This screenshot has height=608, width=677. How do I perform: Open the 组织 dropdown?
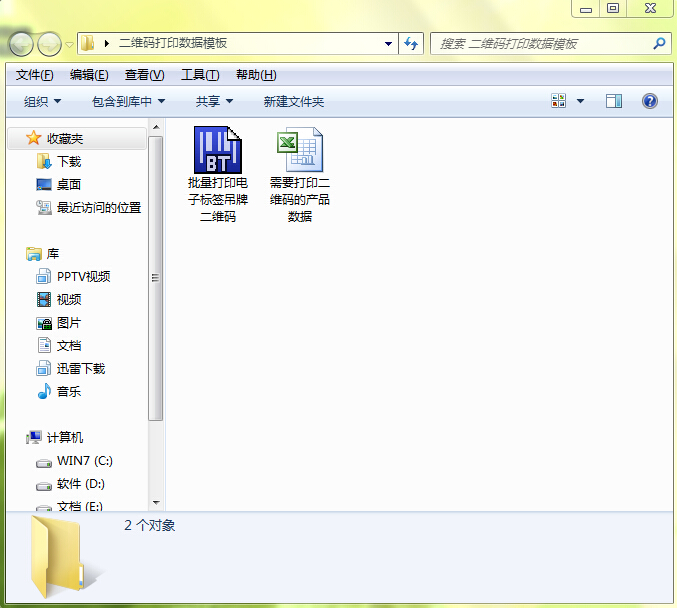click(x=42, y=101)
